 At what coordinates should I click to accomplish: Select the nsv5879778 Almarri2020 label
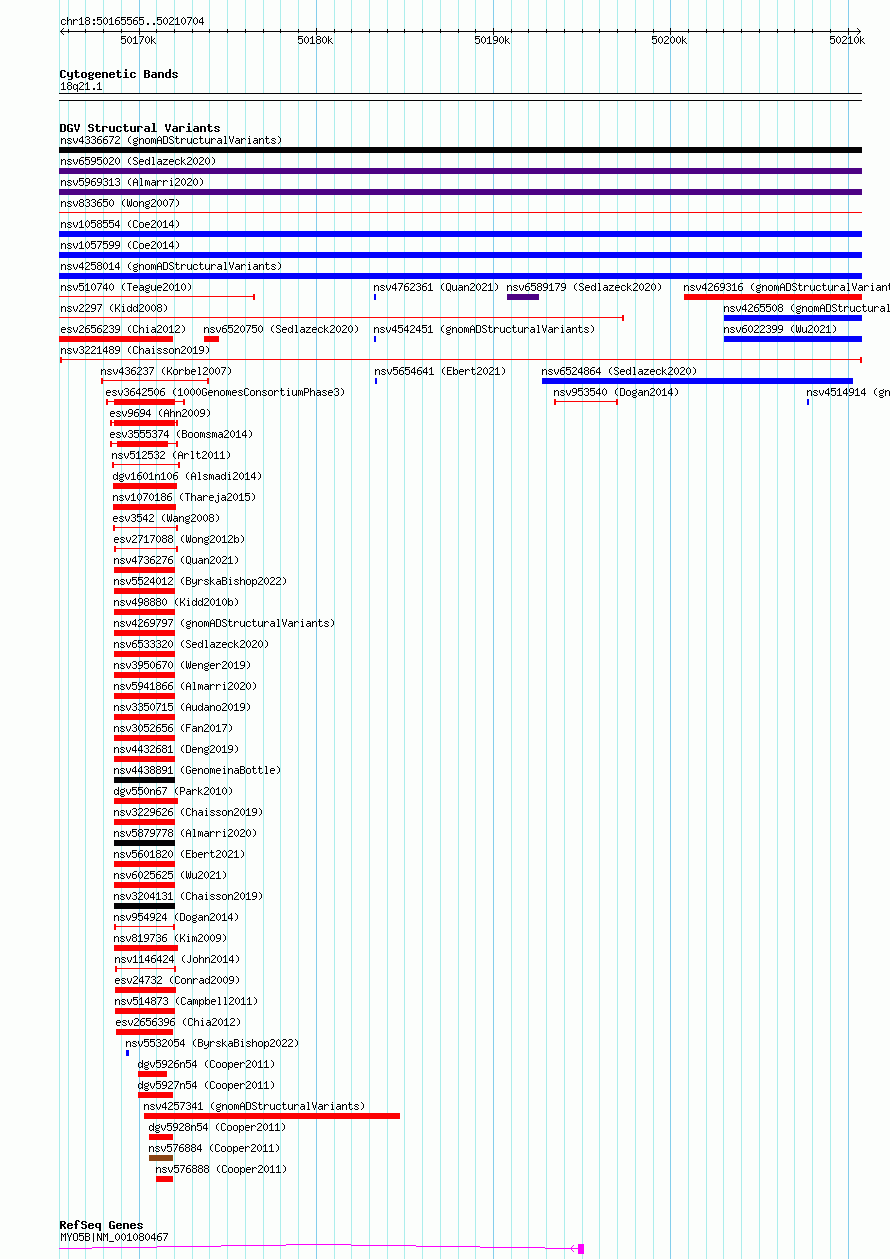pos(185,833)
